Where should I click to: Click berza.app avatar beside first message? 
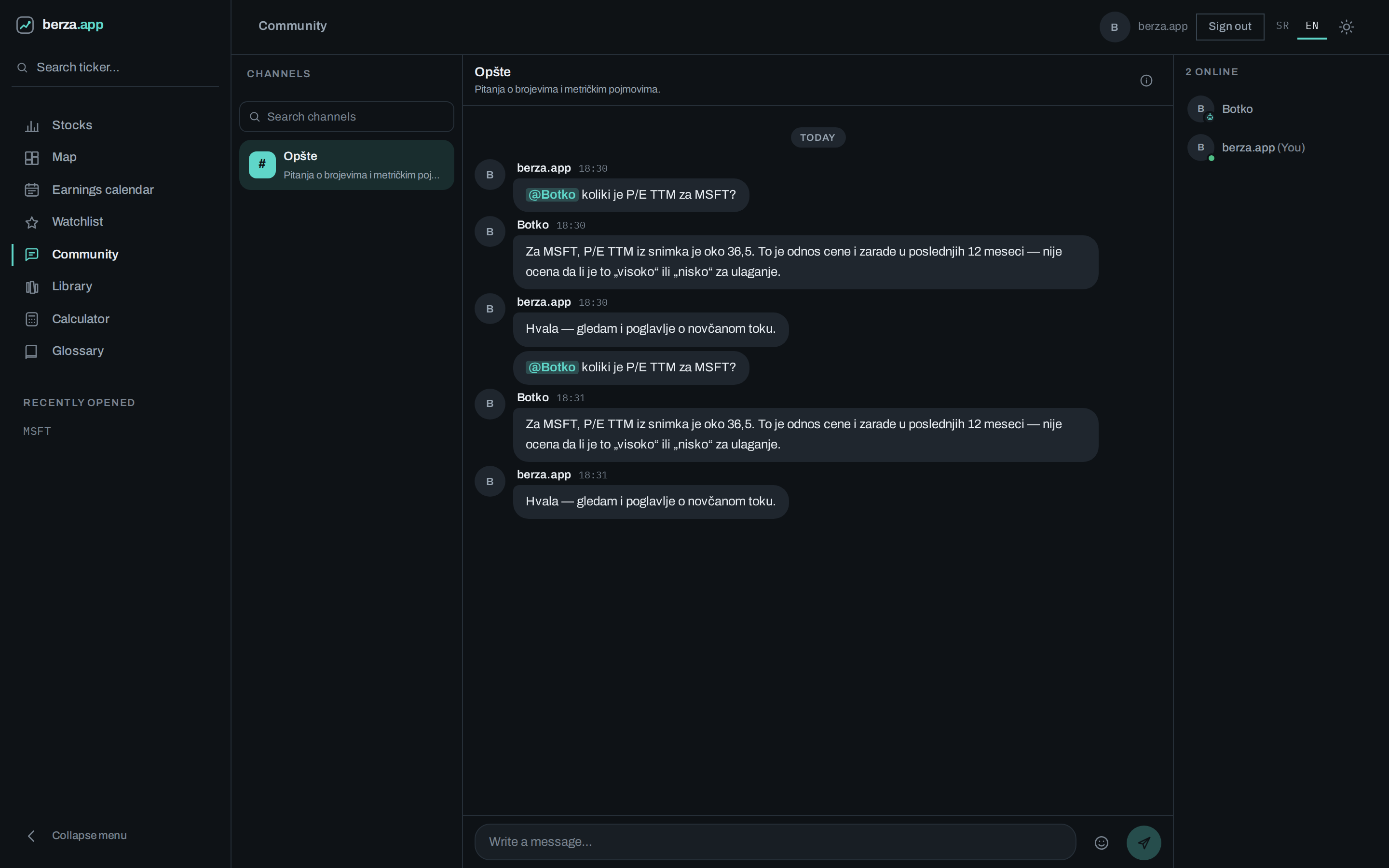tap(490, 175)
